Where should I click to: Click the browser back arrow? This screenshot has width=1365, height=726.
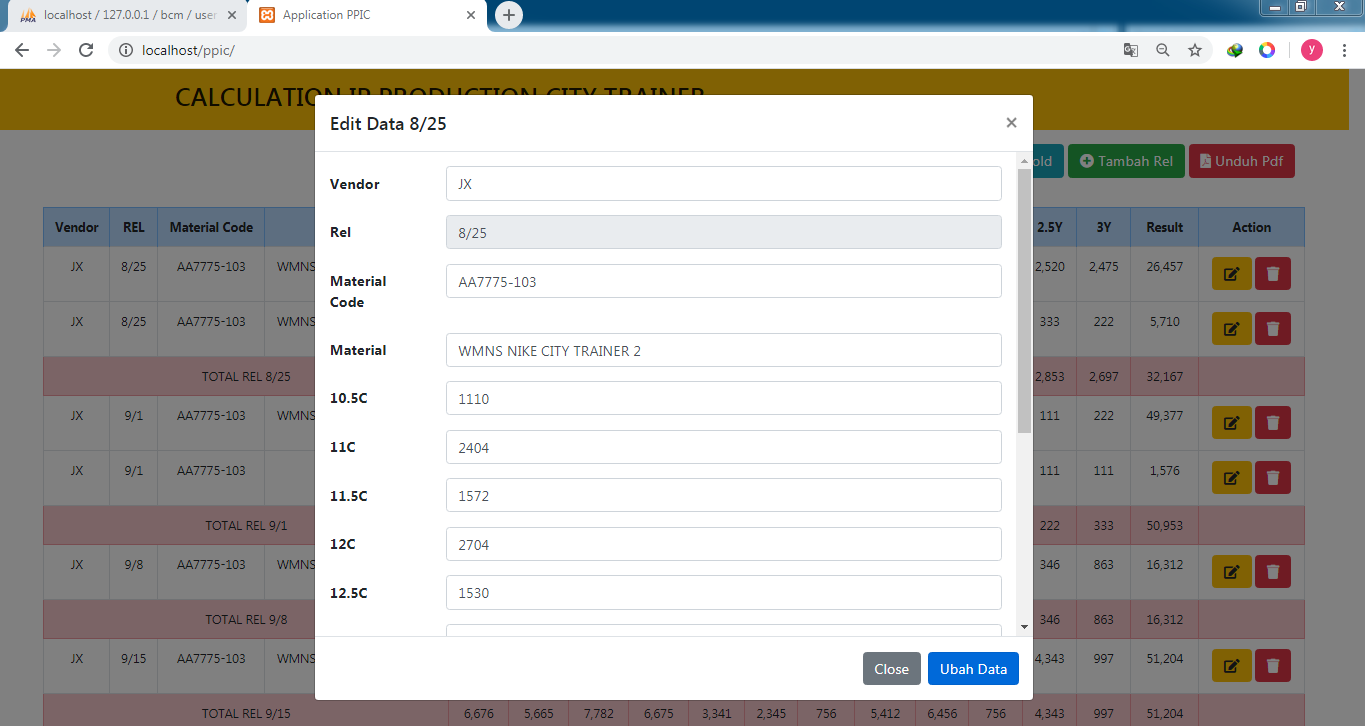coord(22,50)
